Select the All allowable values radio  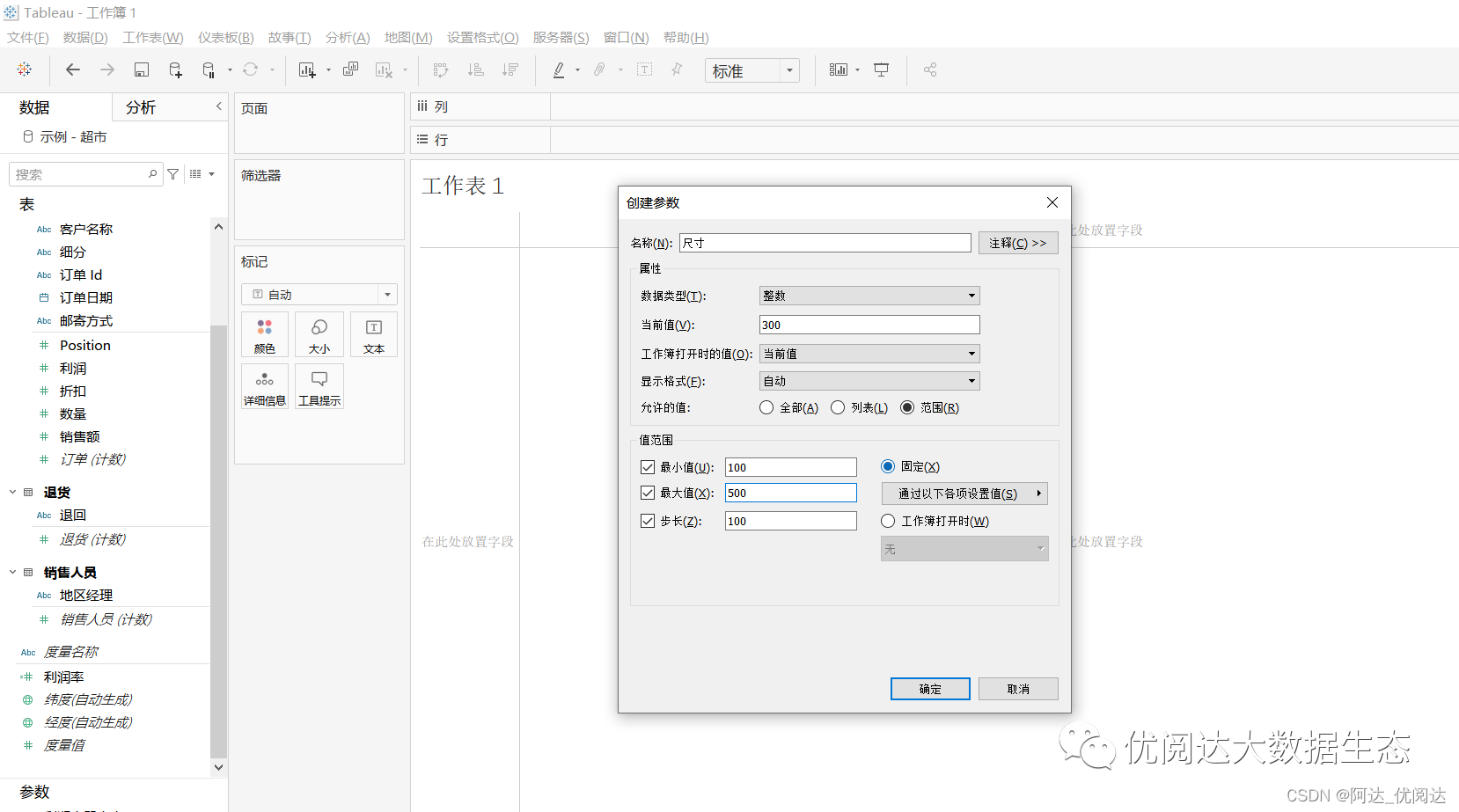pyautogui.click(x=766, y=407)
